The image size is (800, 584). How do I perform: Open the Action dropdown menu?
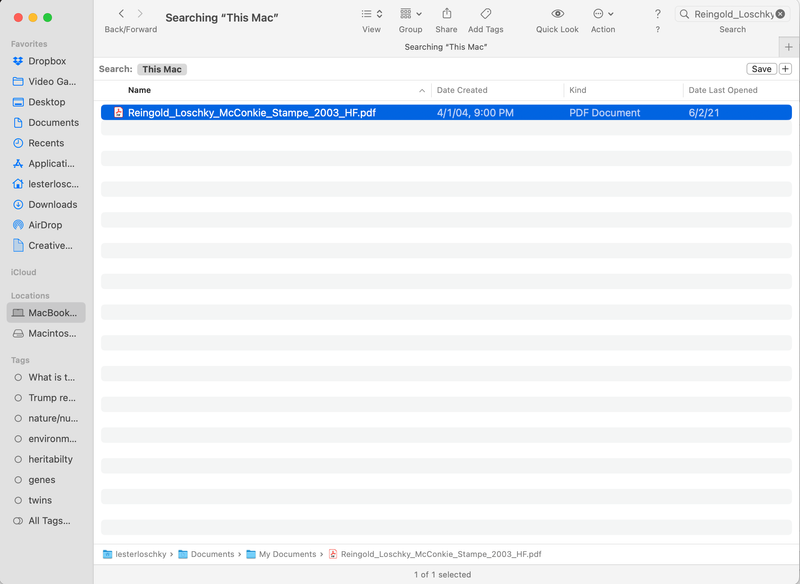603,14
